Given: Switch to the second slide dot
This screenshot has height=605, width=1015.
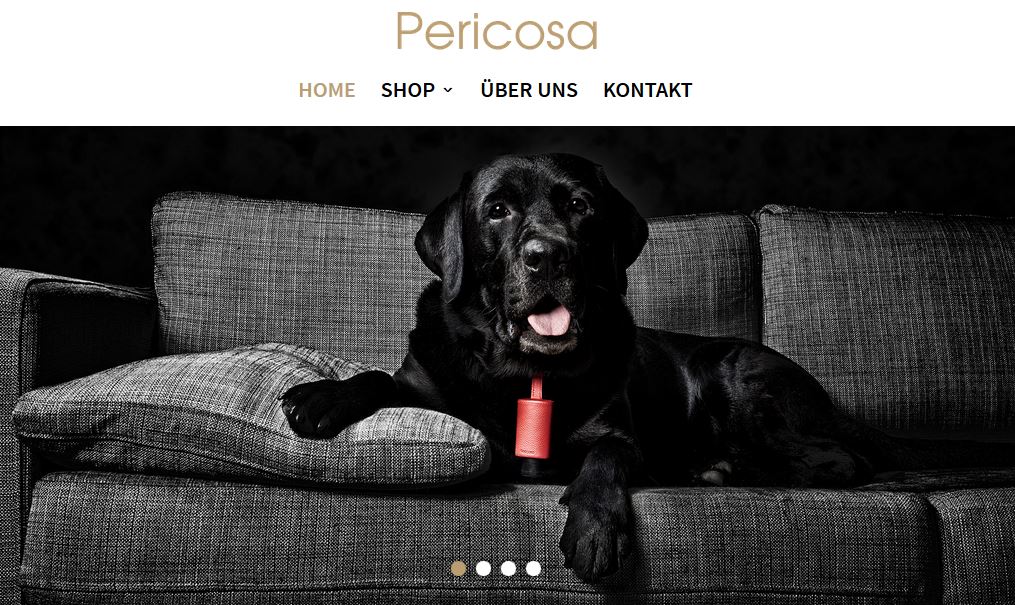Looking at the screenshot, I should pyautogui.click(x=484, y=568).
